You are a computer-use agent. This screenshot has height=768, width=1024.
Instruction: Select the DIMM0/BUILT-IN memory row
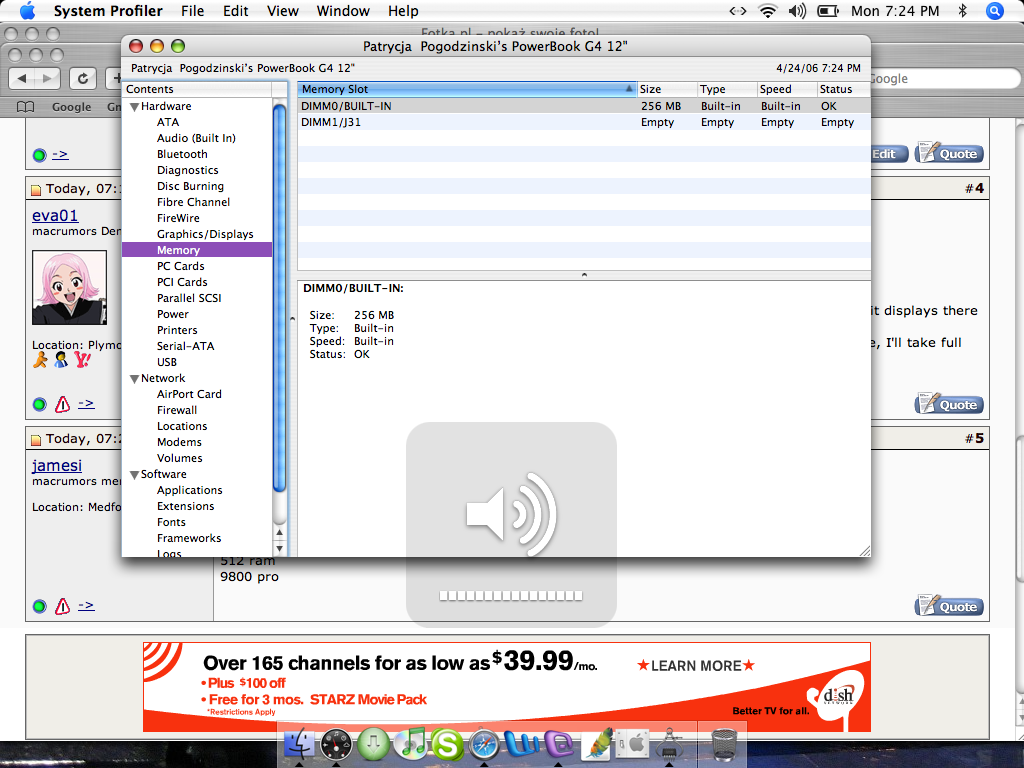click(x=584, y=106)
